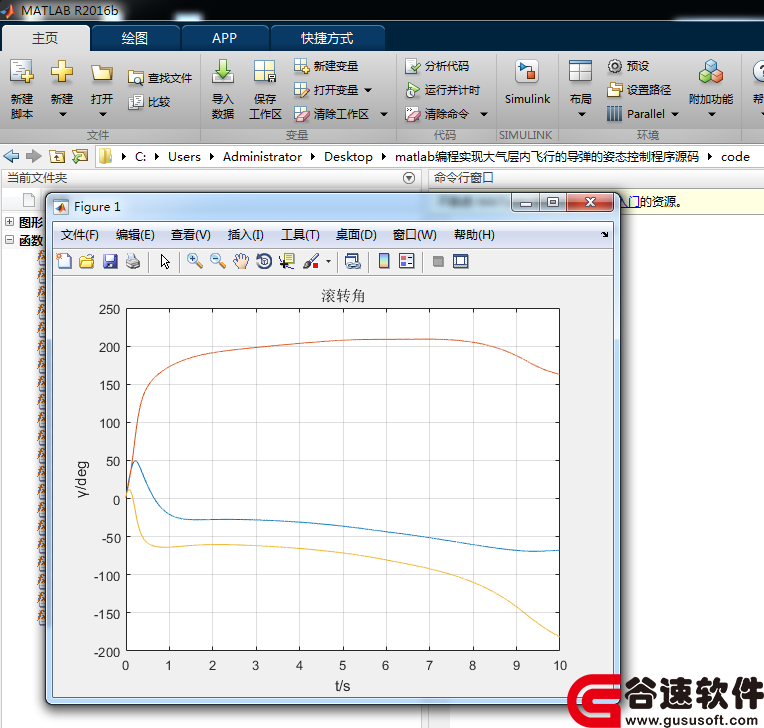
Task: Click the Layout (布局) icon
Action: point(580,72)
